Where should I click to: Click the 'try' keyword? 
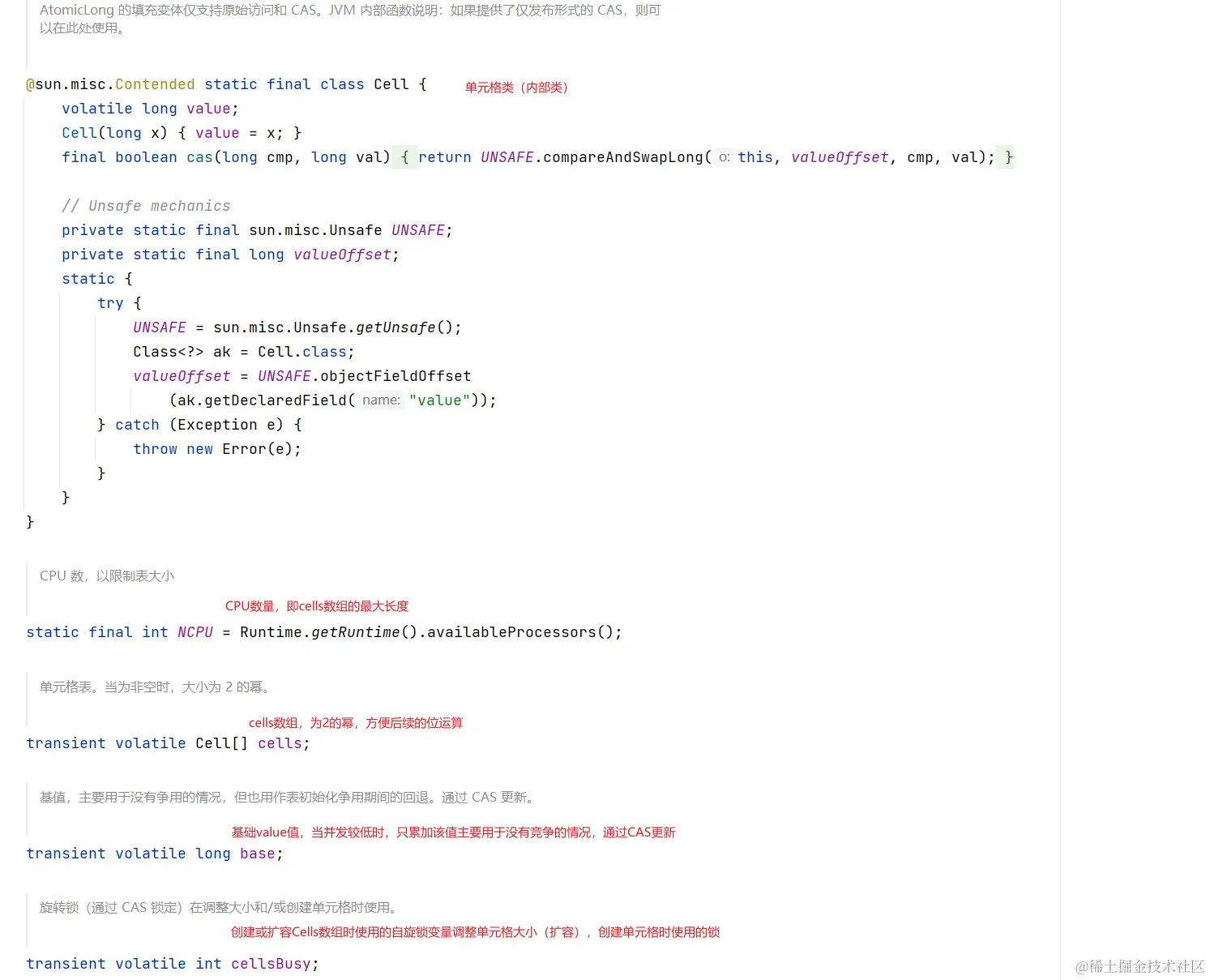110,303
